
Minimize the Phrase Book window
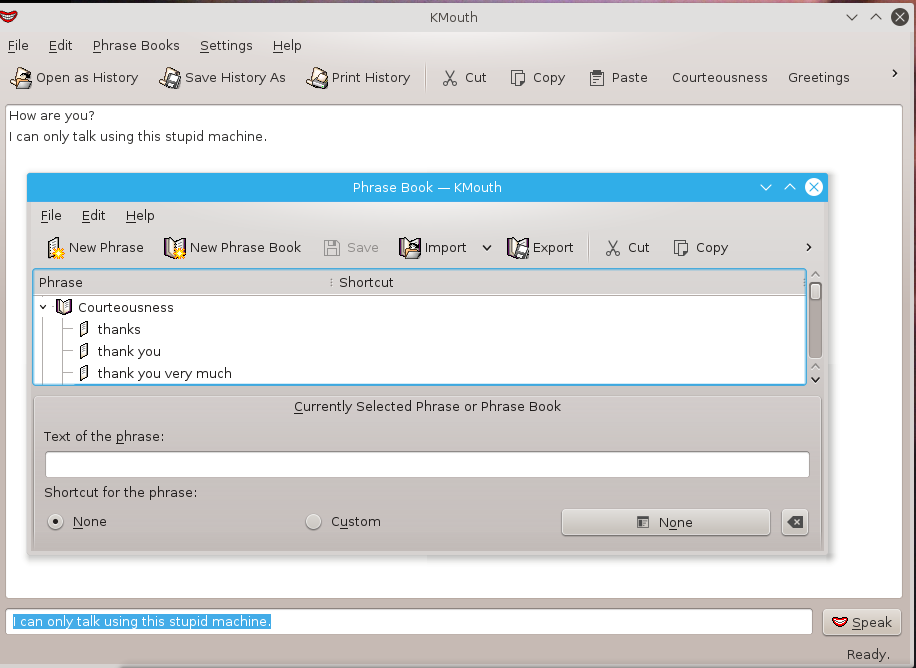click(766, 187)
